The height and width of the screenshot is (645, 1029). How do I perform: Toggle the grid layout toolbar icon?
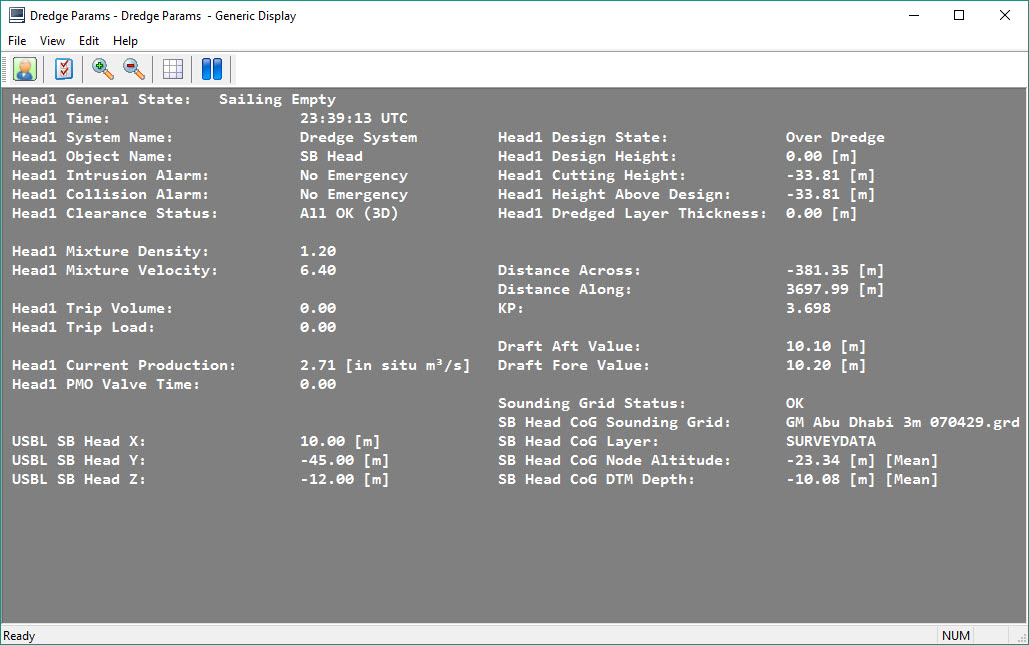point(173,69)
